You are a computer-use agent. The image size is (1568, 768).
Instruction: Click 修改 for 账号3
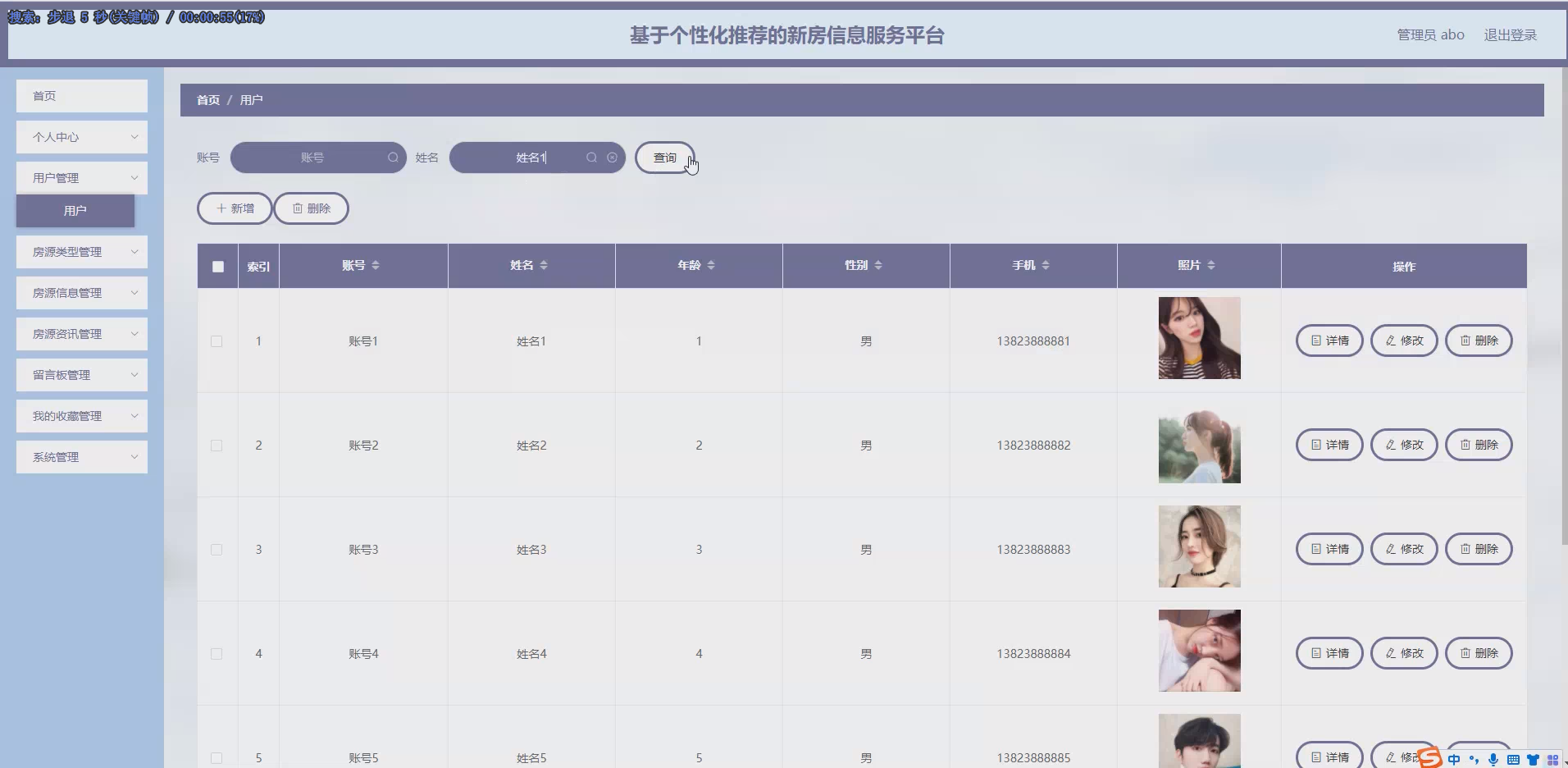(x=1404, y=549)
